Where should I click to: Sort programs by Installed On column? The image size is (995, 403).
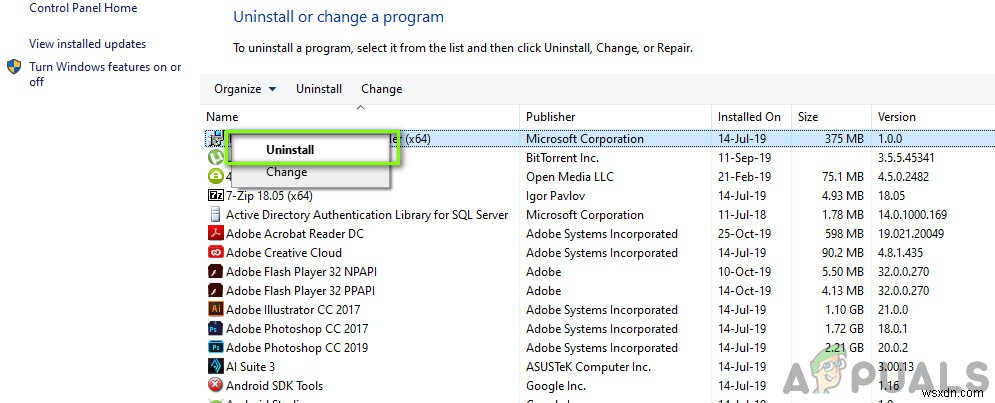[x=749, y=117]
